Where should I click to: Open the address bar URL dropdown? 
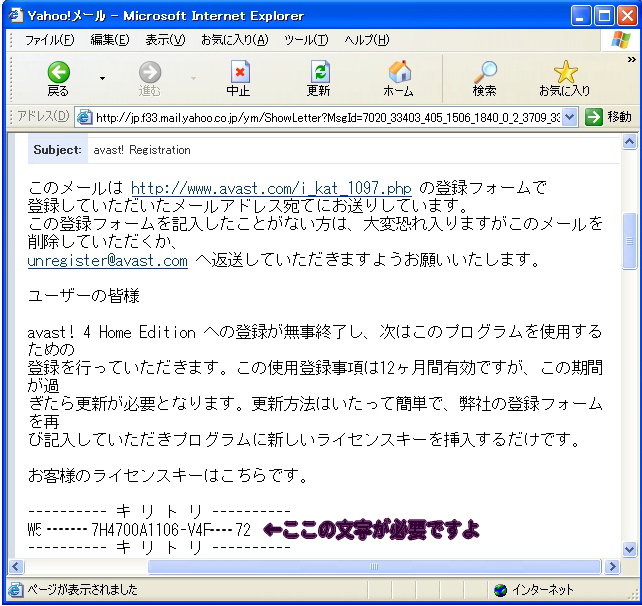click(x=569, y=118)
